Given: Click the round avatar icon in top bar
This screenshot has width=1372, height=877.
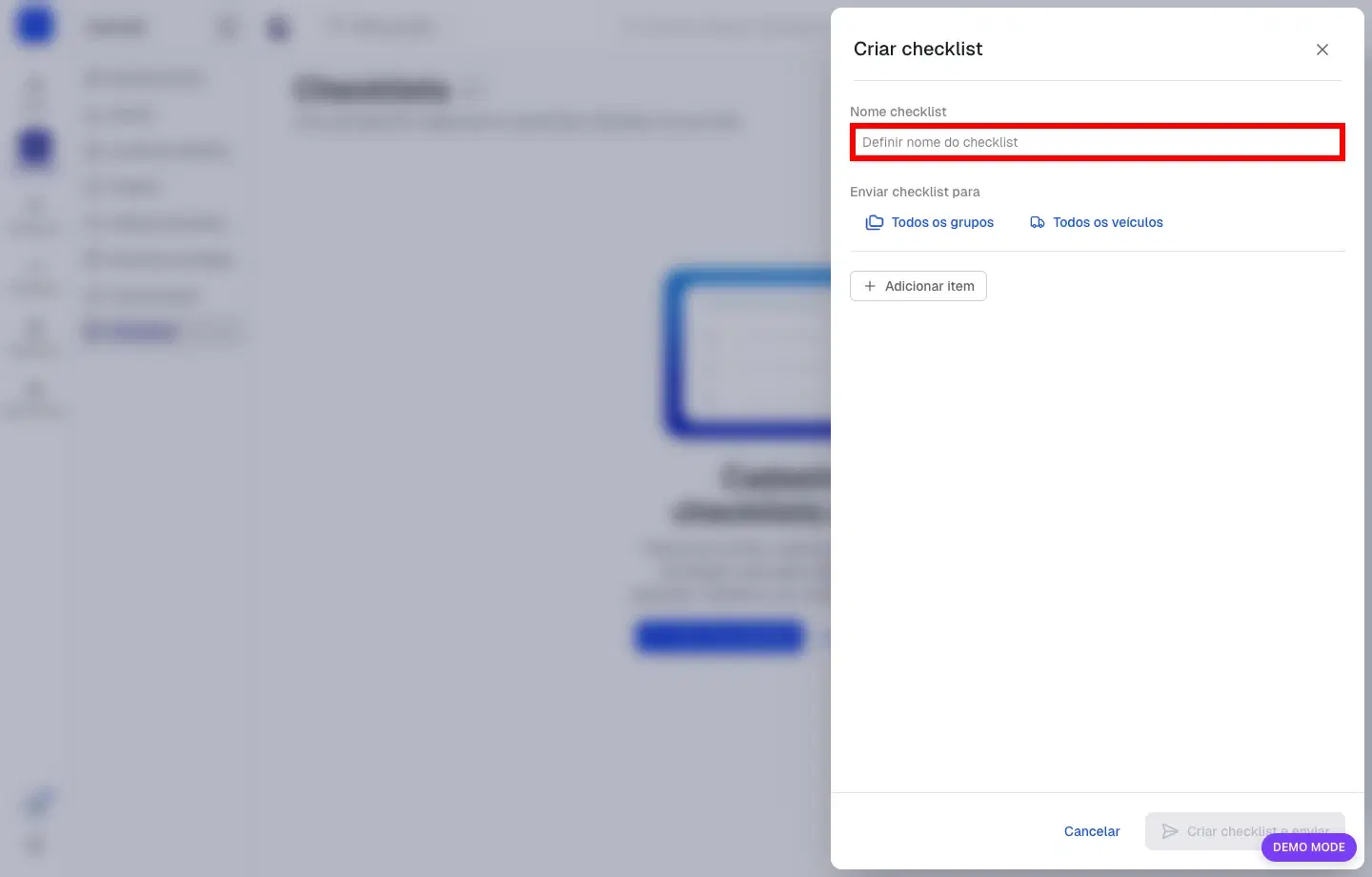Looking at the screenshot, I should (278, 28).
